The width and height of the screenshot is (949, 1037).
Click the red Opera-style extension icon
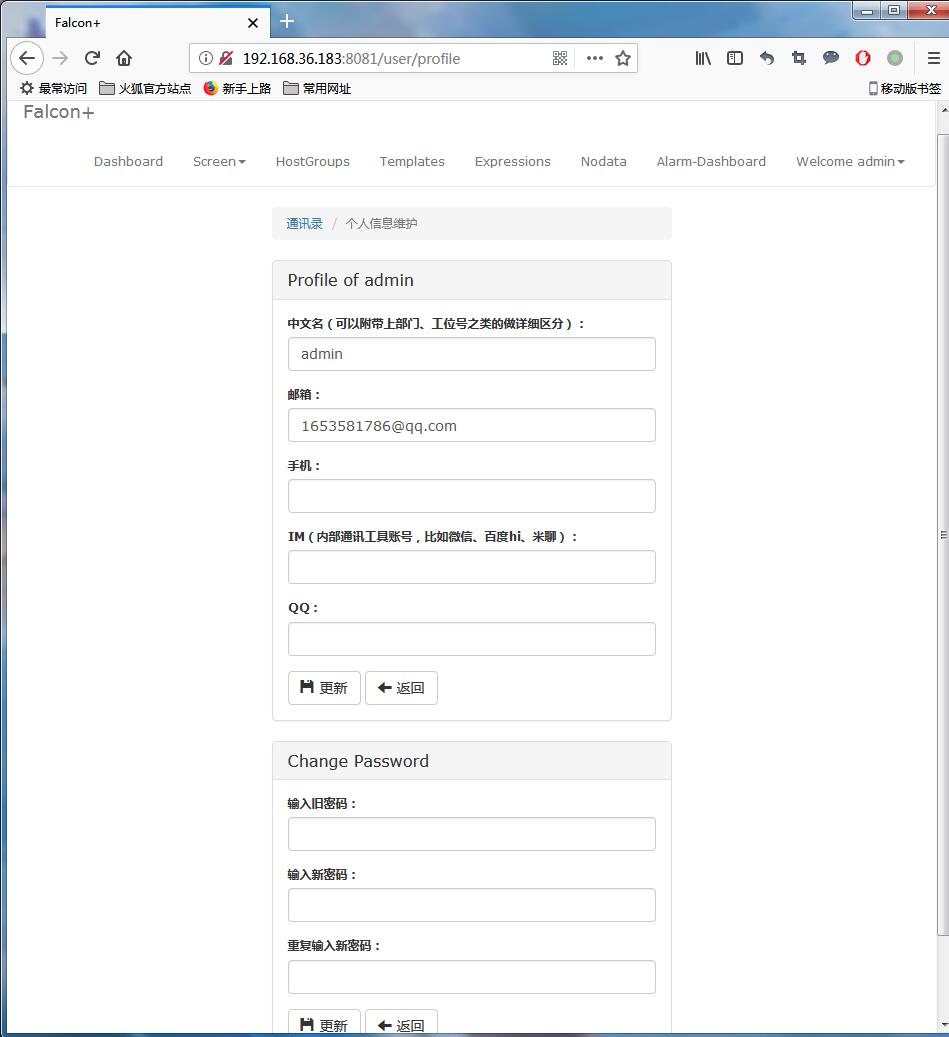click(863, 58)
